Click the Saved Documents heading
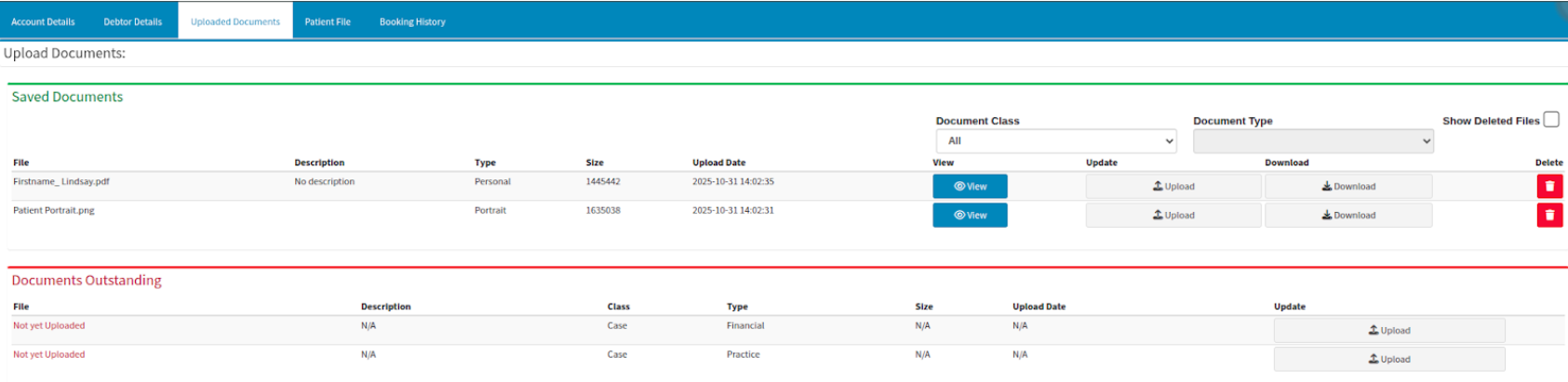Screen dimensions: 1568x382 click(x=67, y=97)
